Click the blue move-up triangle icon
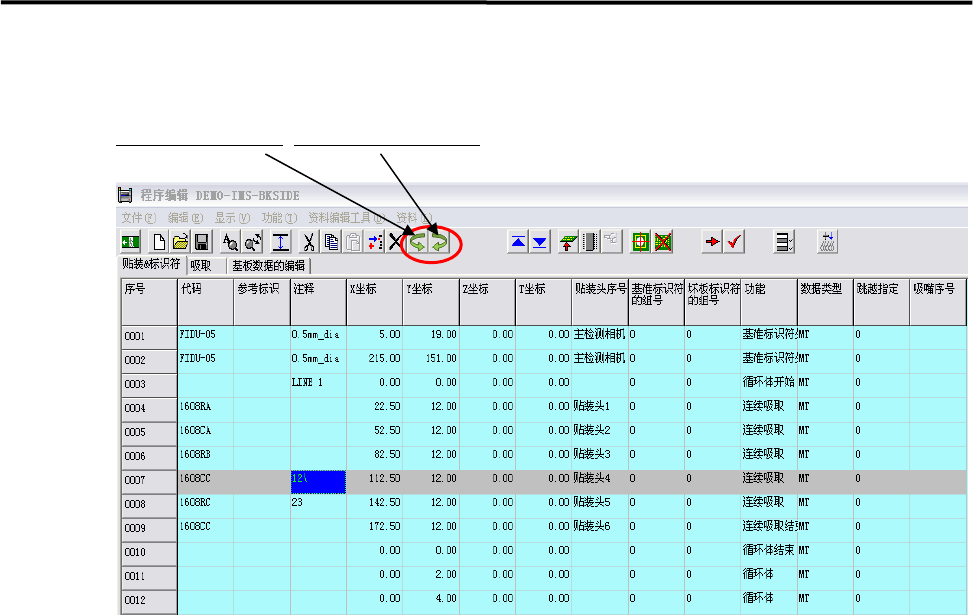The height and width of the screenshot is (615, 973). point(518,241)
